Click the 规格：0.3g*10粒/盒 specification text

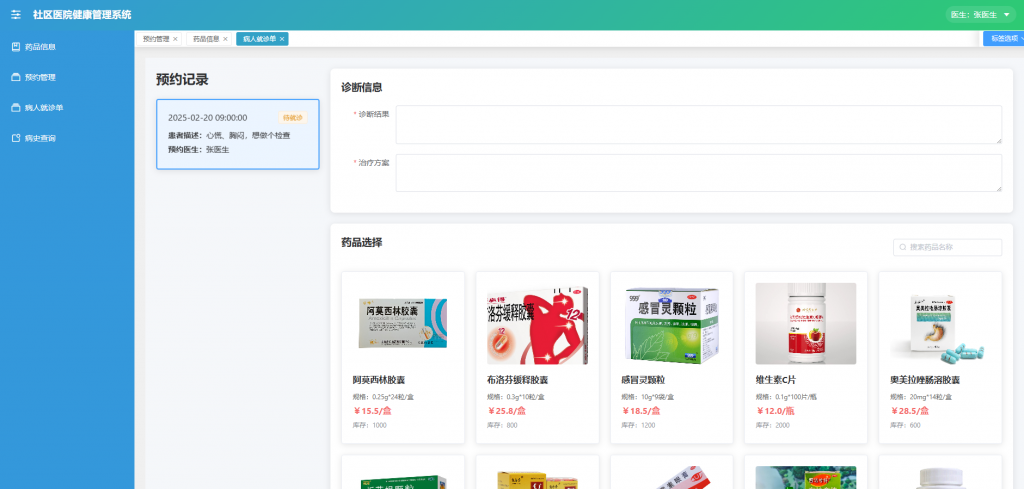(516, 397)
